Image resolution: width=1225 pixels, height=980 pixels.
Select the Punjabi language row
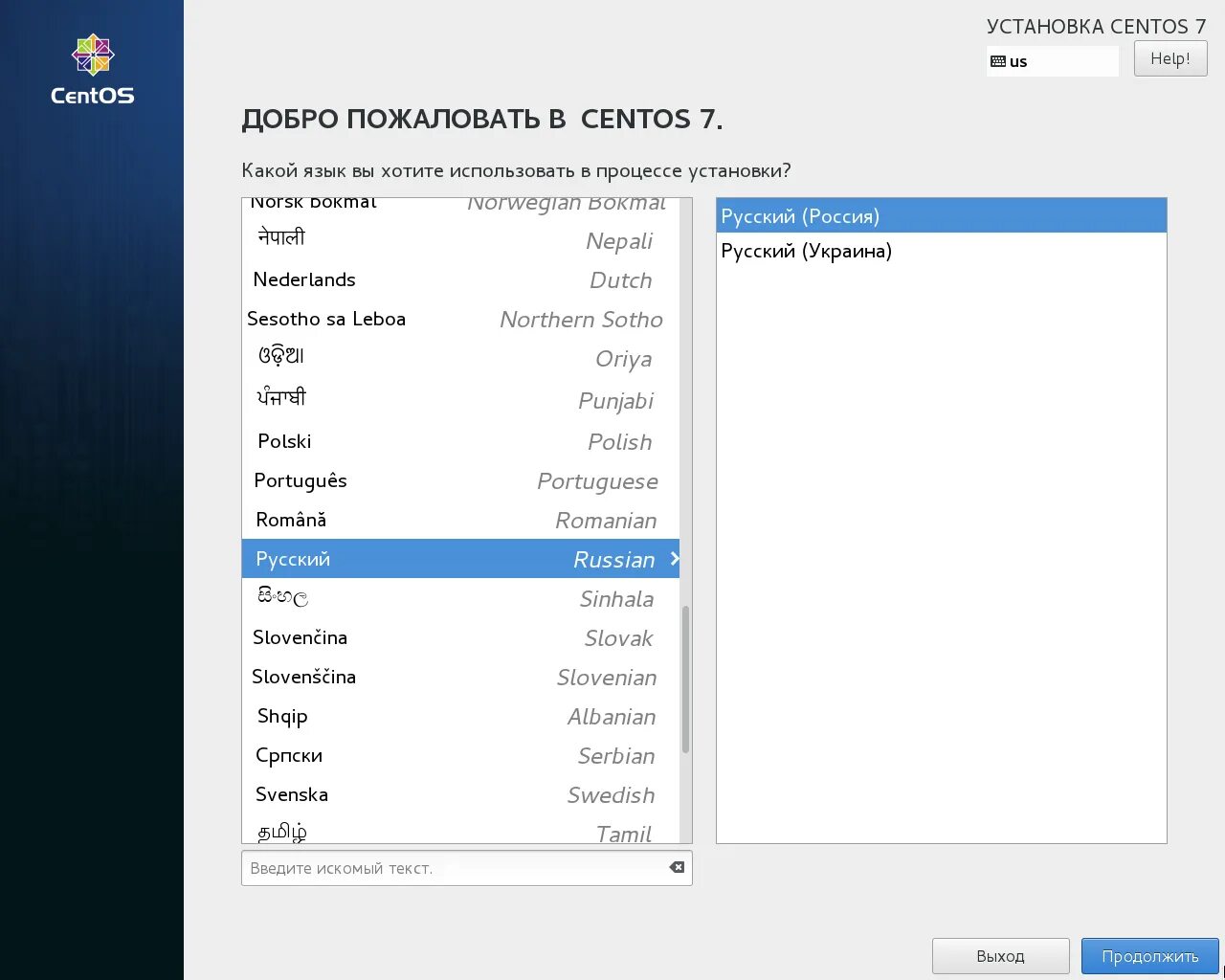[460, 399]
